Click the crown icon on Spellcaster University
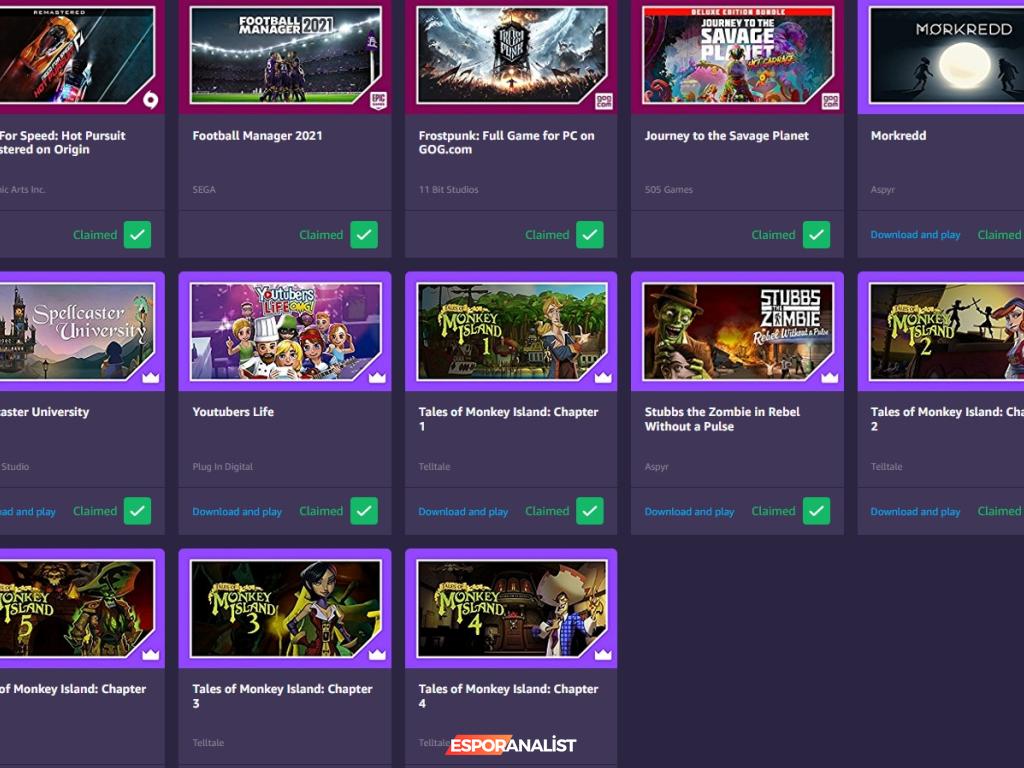 151,377
